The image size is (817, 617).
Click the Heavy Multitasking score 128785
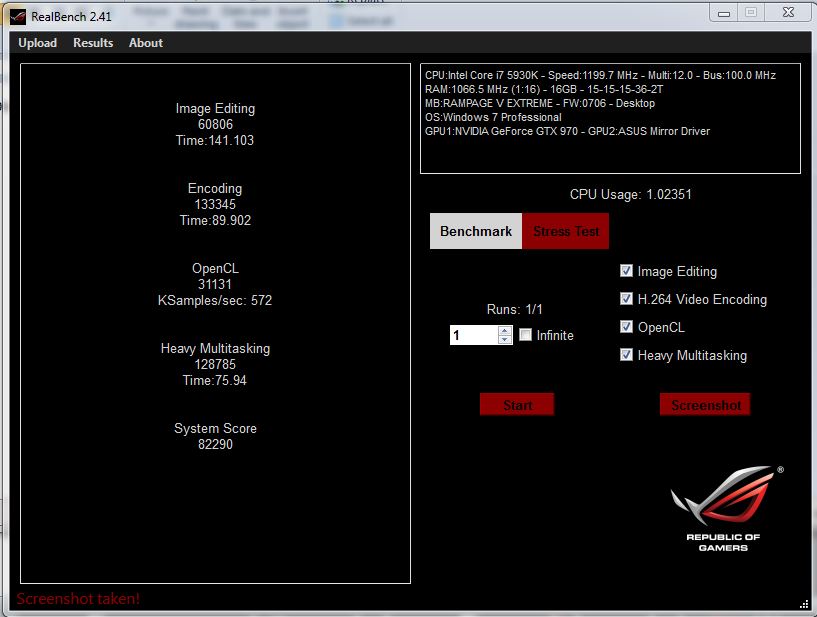tap(215, 364)
